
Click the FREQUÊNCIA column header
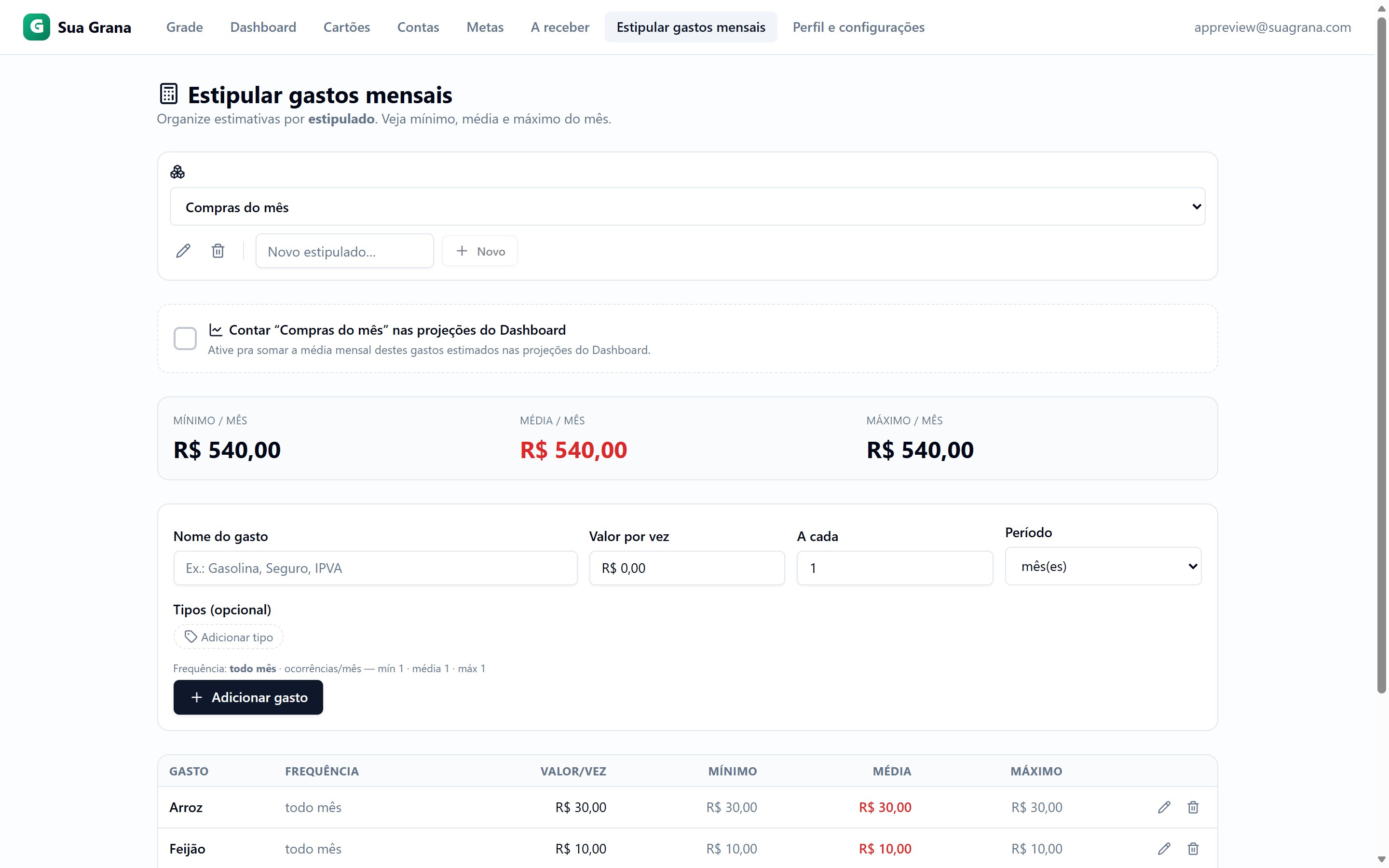[322, 771]
